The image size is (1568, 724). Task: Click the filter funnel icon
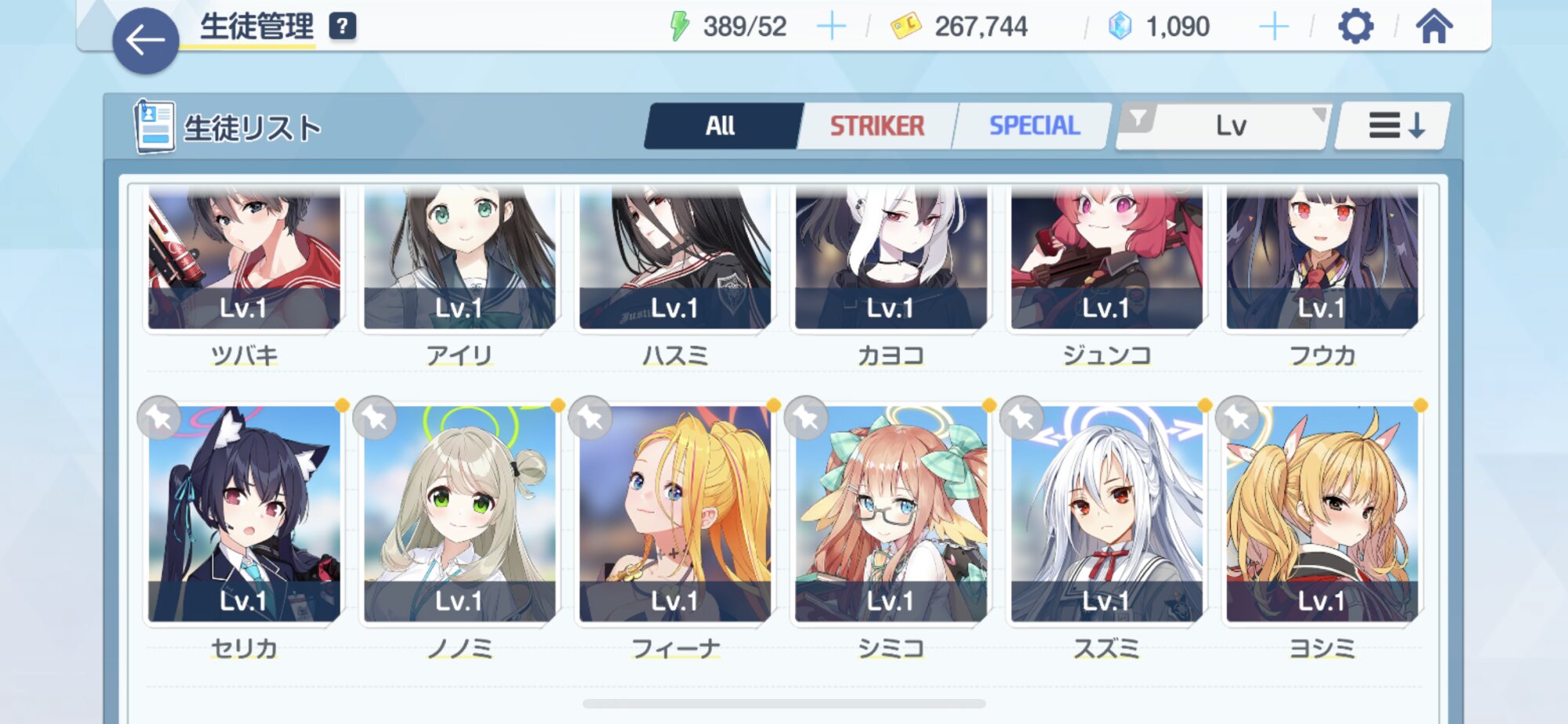tap(1138, 119)
